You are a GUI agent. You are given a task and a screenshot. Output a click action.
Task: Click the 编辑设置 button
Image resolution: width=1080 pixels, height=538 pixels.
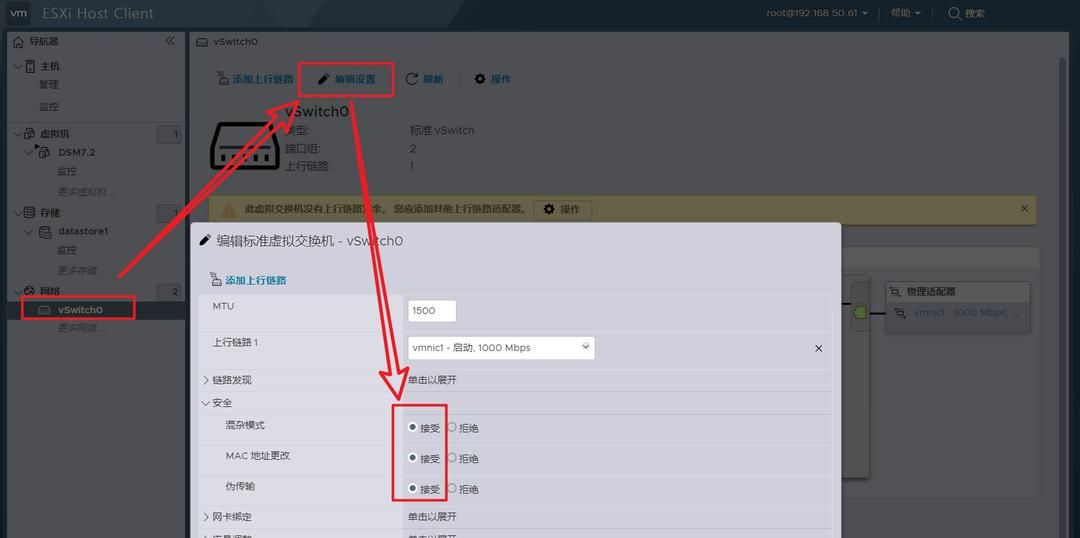346,79
